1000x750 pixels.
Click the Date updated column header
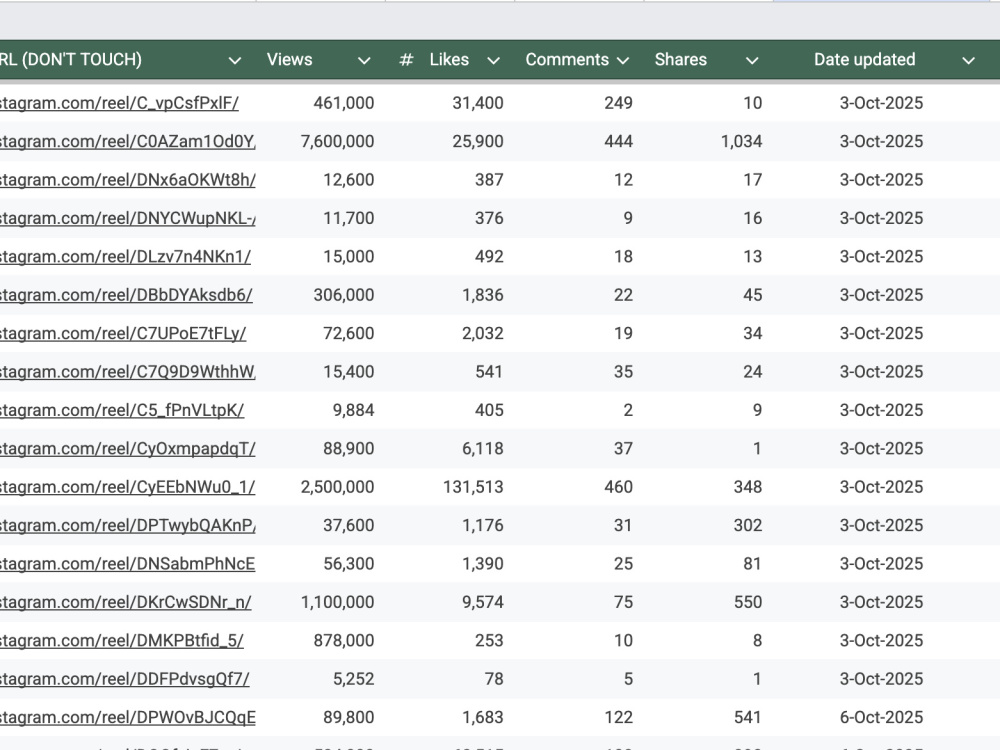point(864,60)
